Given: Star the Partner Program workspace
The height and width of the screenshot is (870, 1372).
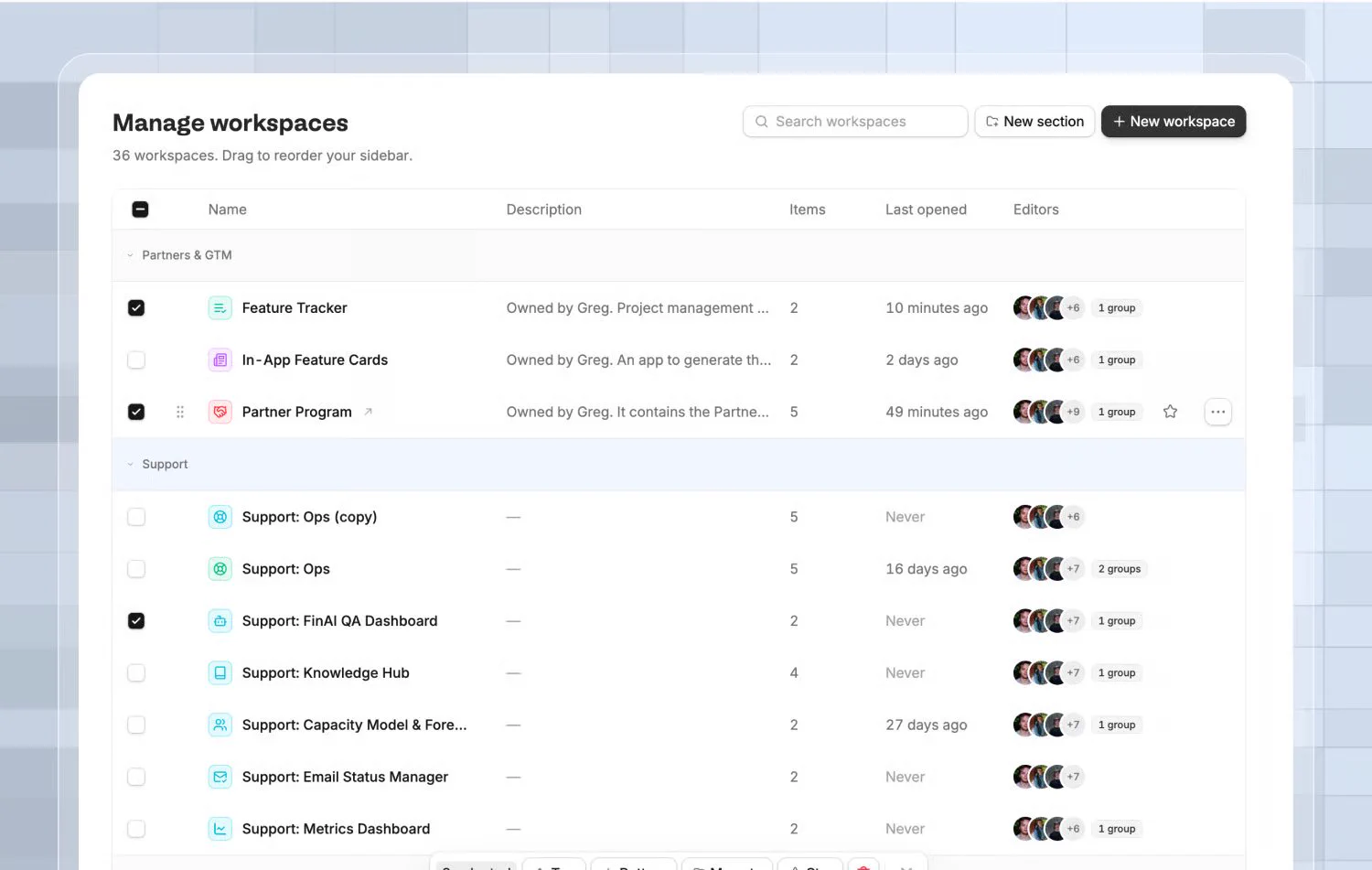Looking at the screenshot, I should 1170,412.
